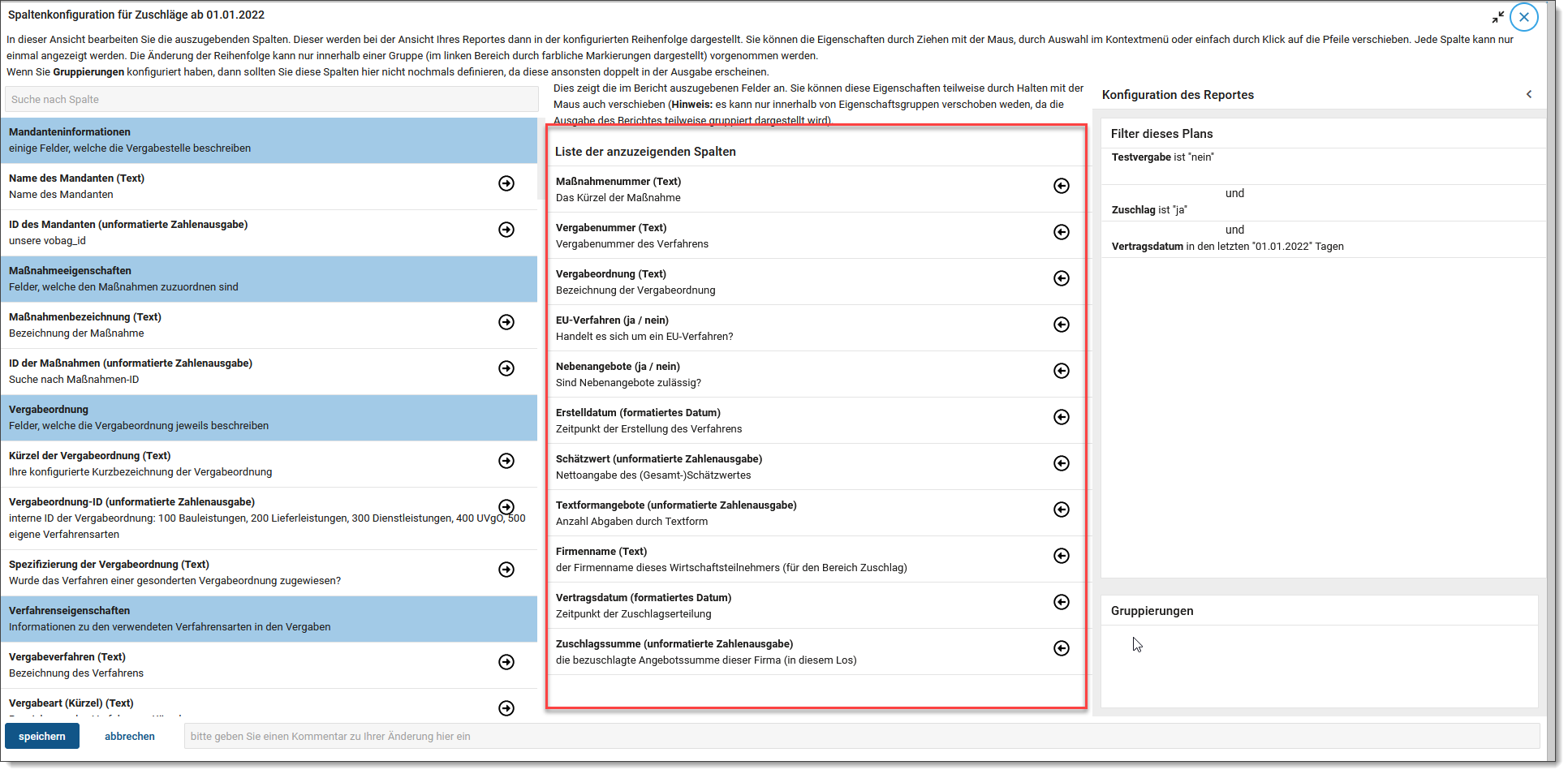Remove 'EU-Verfahren' column left arrow
The image size is (1568, 774).
pos(1062,325)
